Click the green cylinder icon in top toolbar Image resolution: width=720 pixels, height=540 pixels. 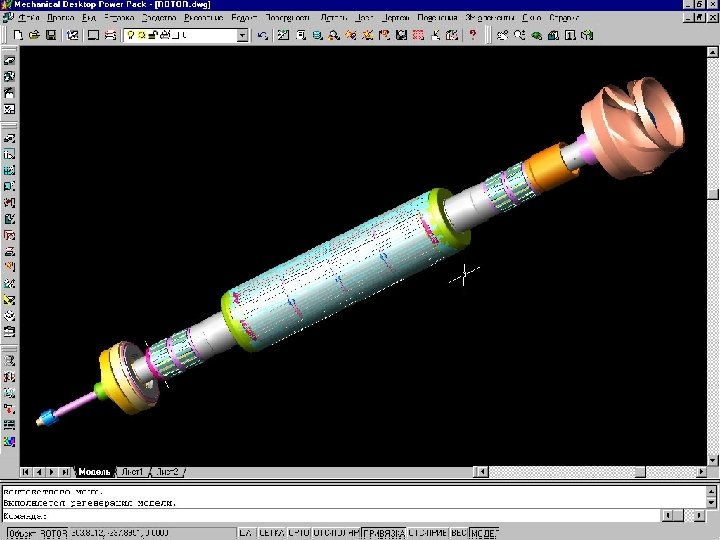tap(317, 35)
